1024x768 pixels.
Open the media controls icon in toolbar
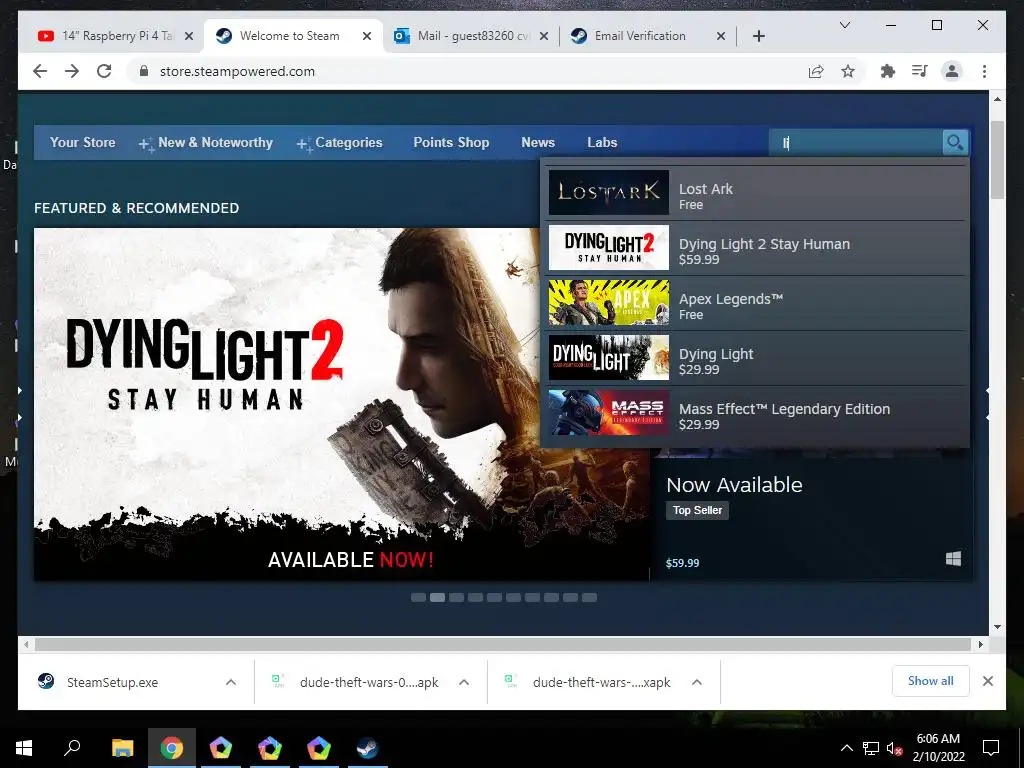tap(920, 71)
